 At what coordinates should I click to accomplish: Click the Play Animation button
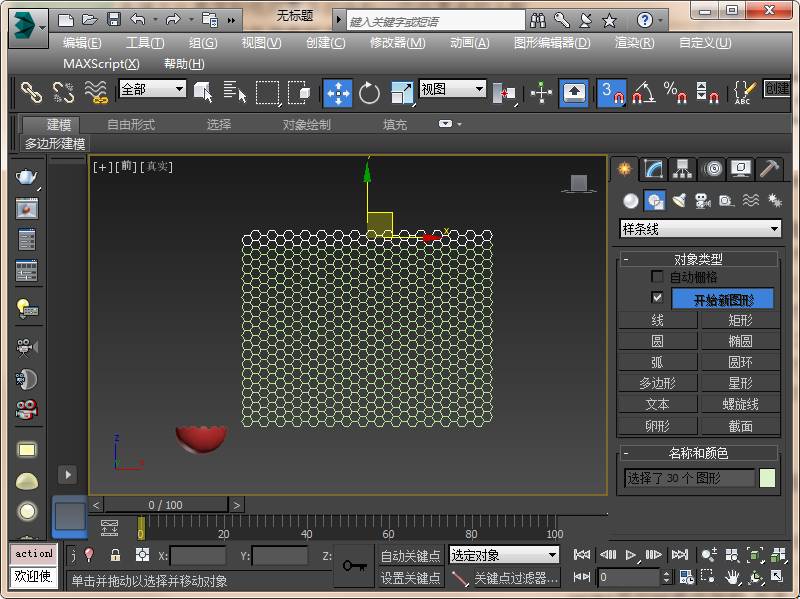pos(631,555)
